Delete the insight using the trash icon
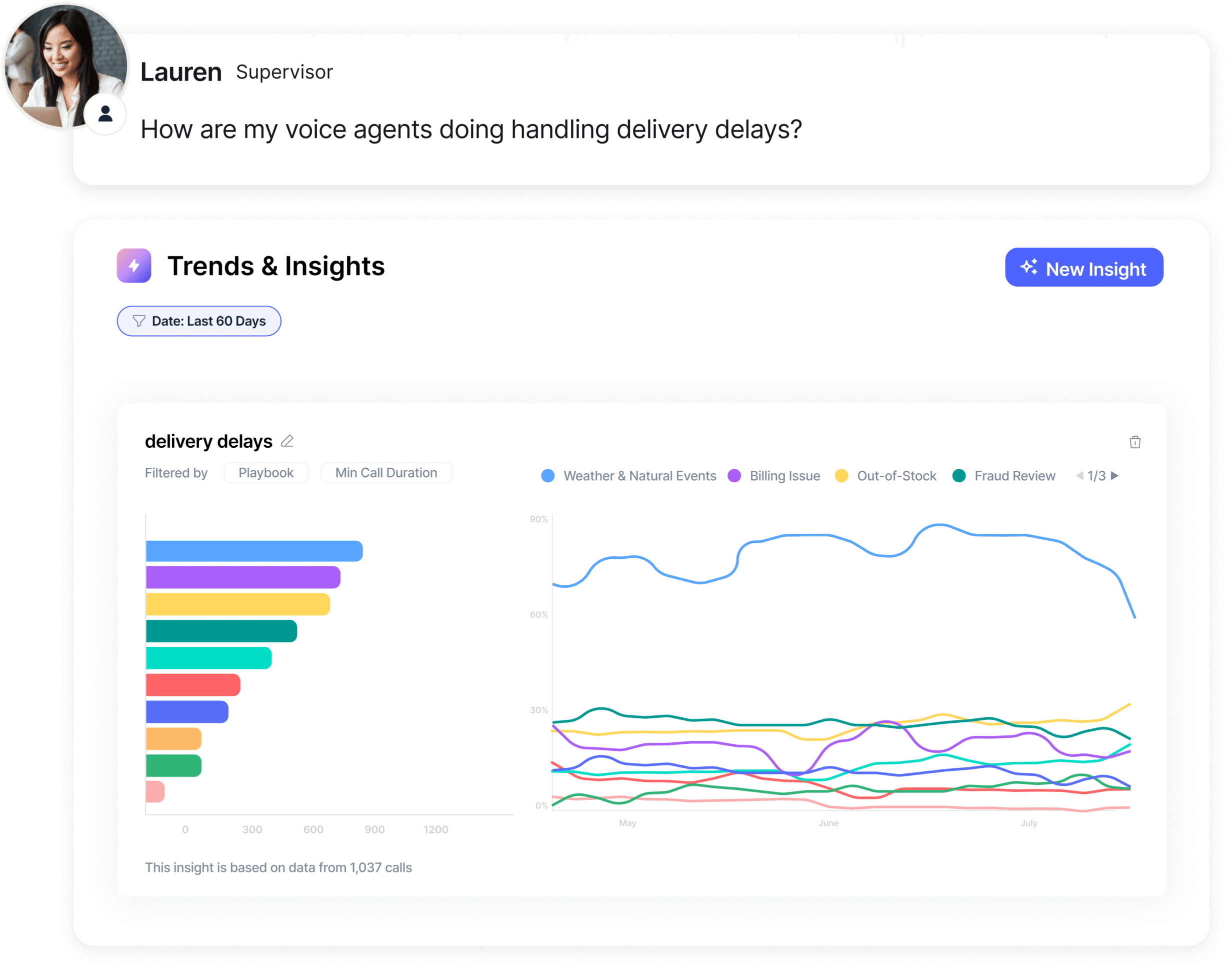 [1135, 442]
